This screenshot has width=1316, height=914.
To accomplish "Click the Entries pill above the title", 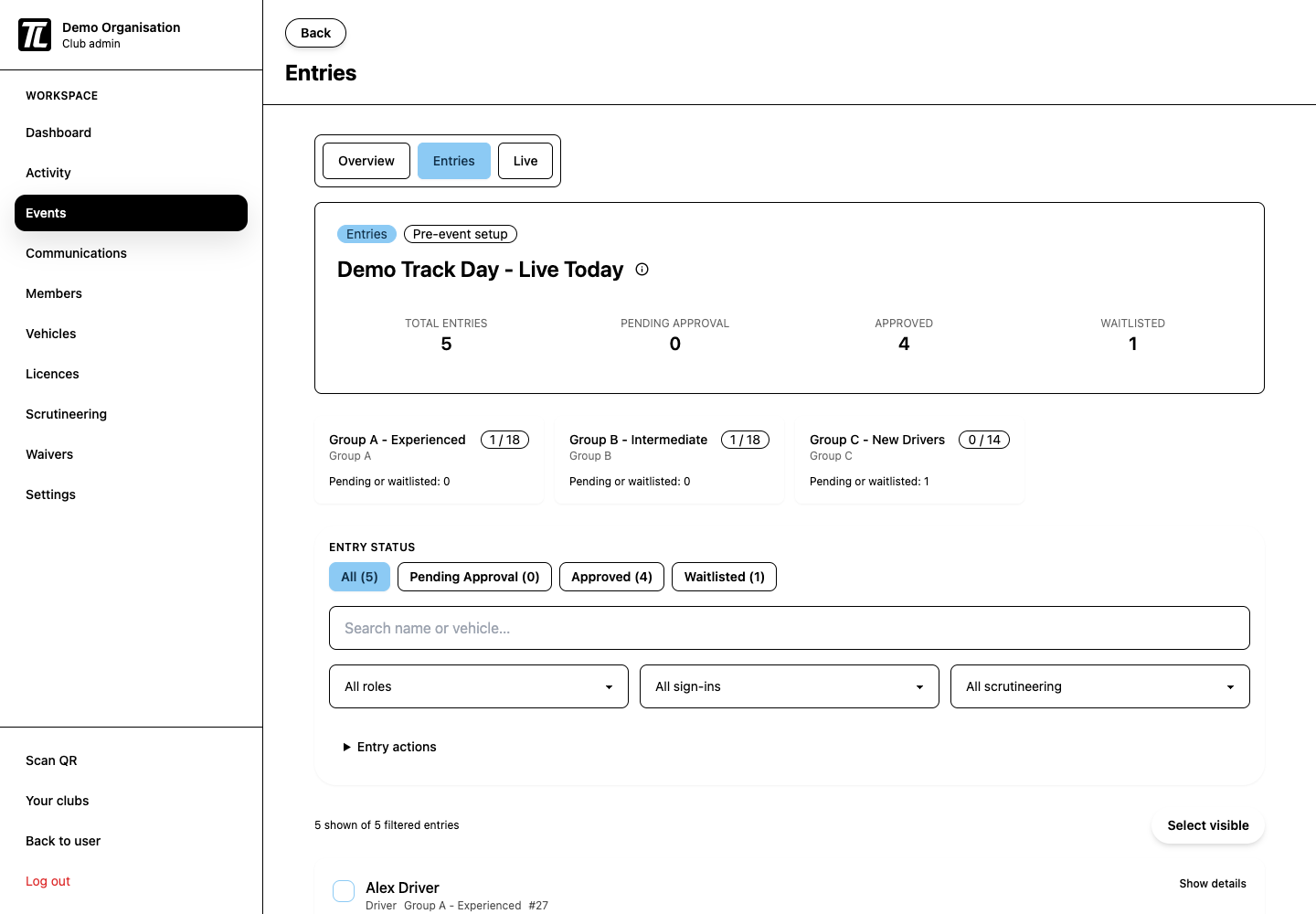I will coord(366,234).
